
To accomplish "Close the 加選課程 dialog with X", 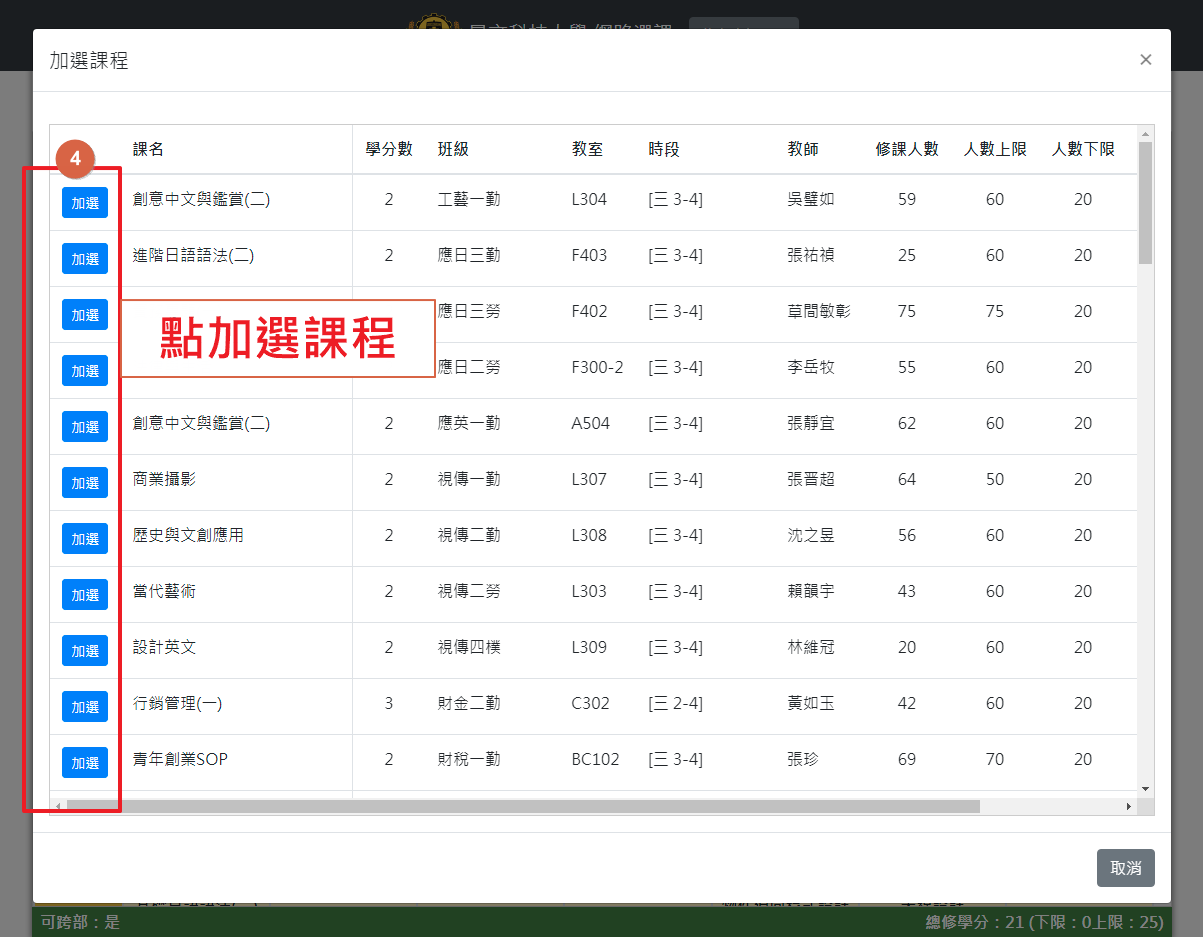I will pos(1146,60).
